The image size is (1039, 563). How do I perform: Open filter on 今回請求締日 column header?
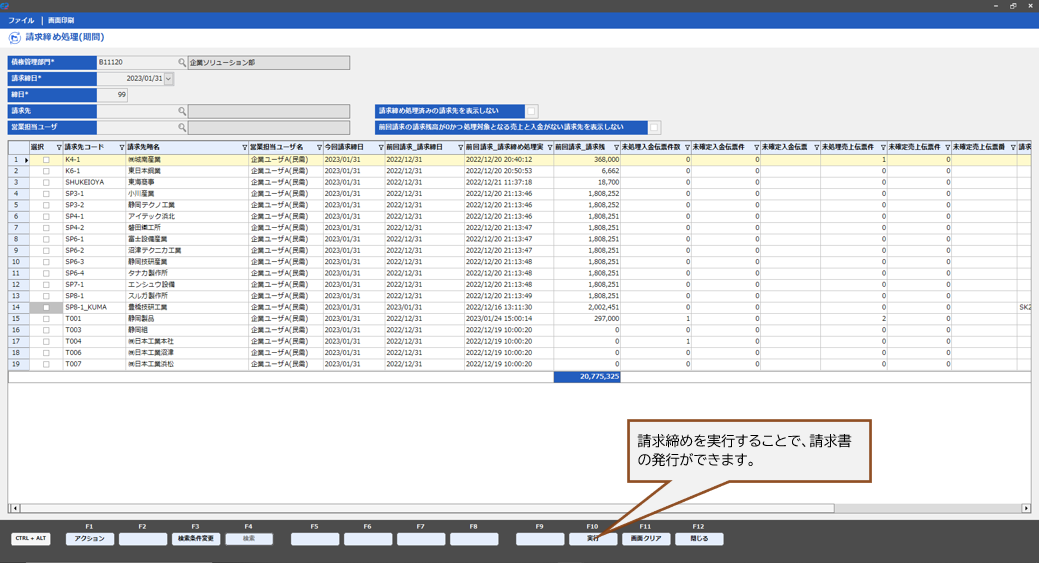[381, 147]
